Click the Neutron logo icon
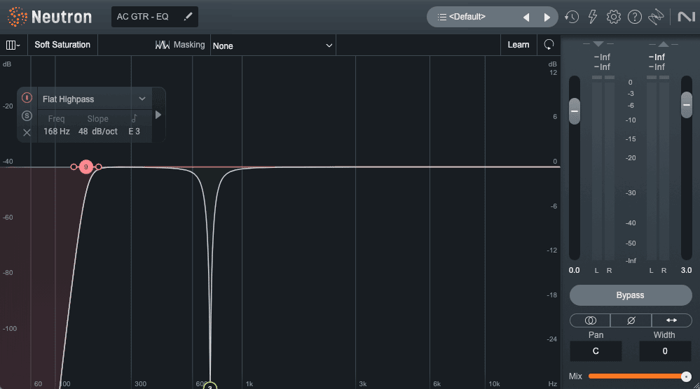The image size is (700, 389). 17,17
